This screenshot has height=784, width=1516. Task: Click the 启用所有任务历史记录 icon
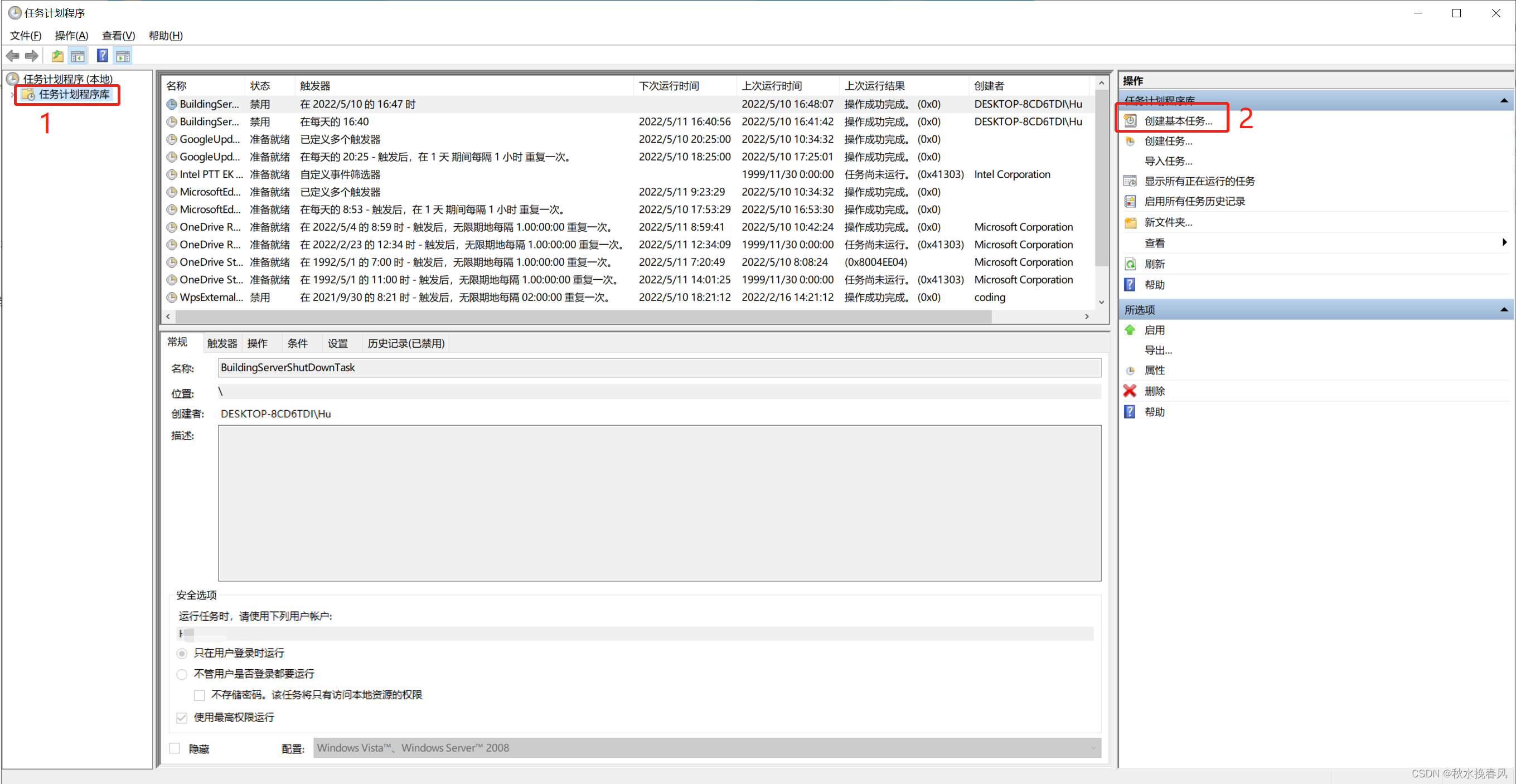pos(1130,202)
